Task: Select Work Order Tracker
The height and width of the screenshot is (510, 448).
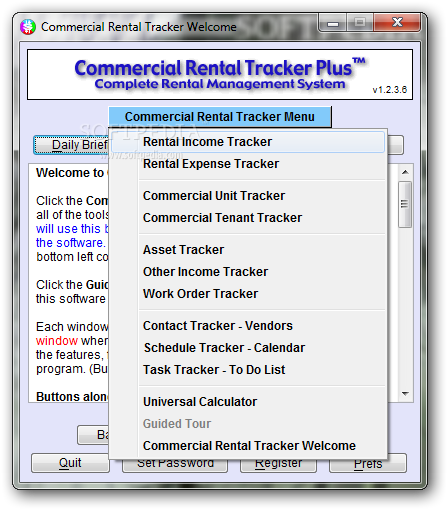Action: [248, 294]
